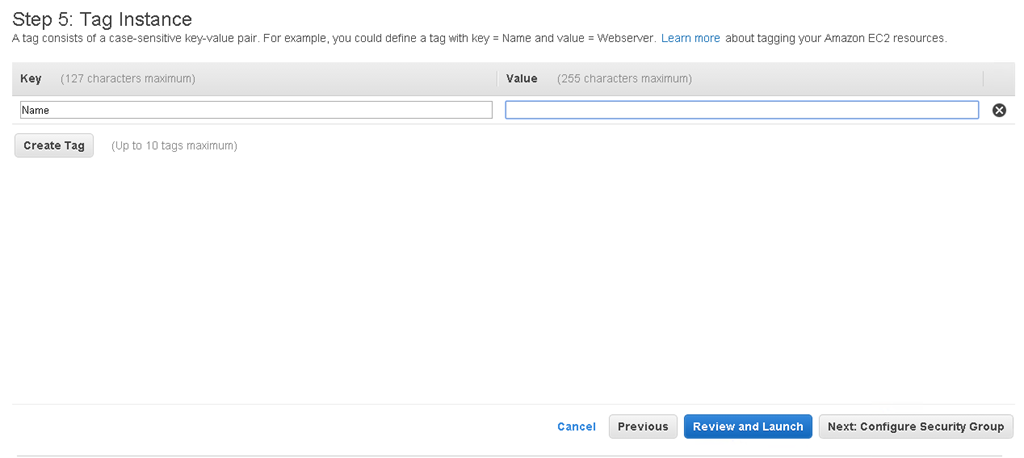Click the empty header cell above remove icon

pos(997,78)
